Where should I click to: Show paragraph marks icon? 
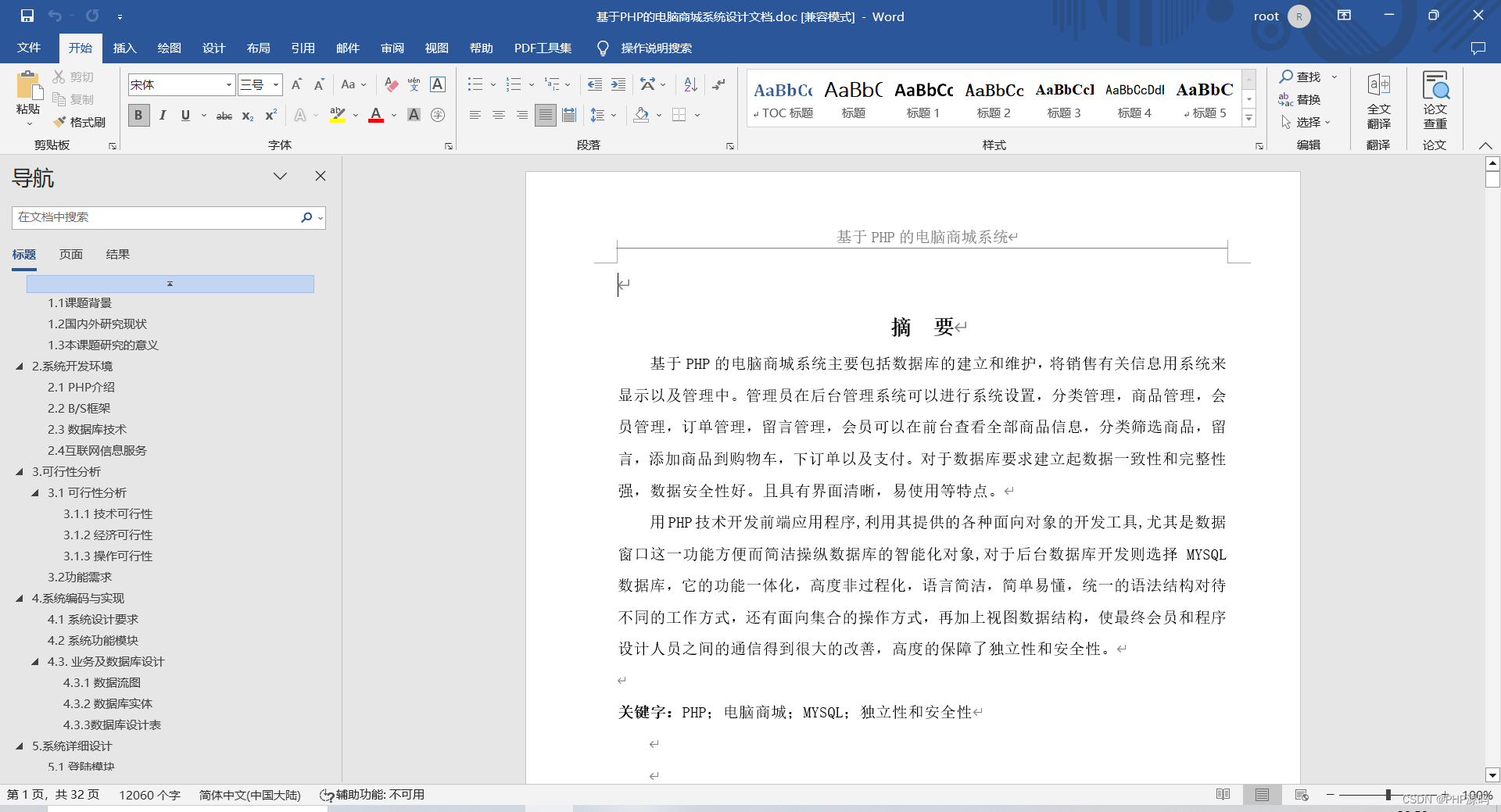[x=719, y=84]
